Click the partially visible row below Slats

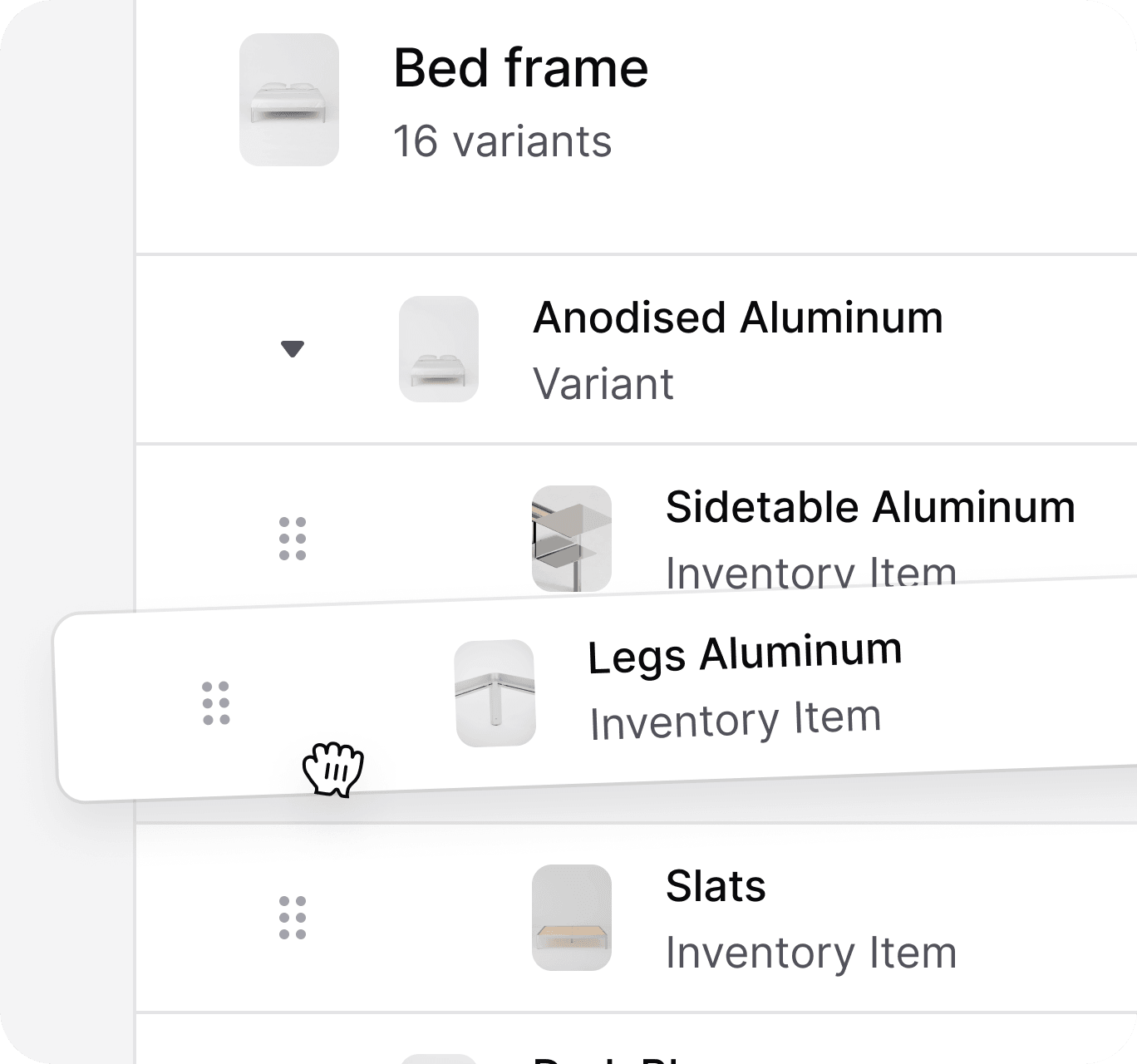click(x=636, y=1039)
